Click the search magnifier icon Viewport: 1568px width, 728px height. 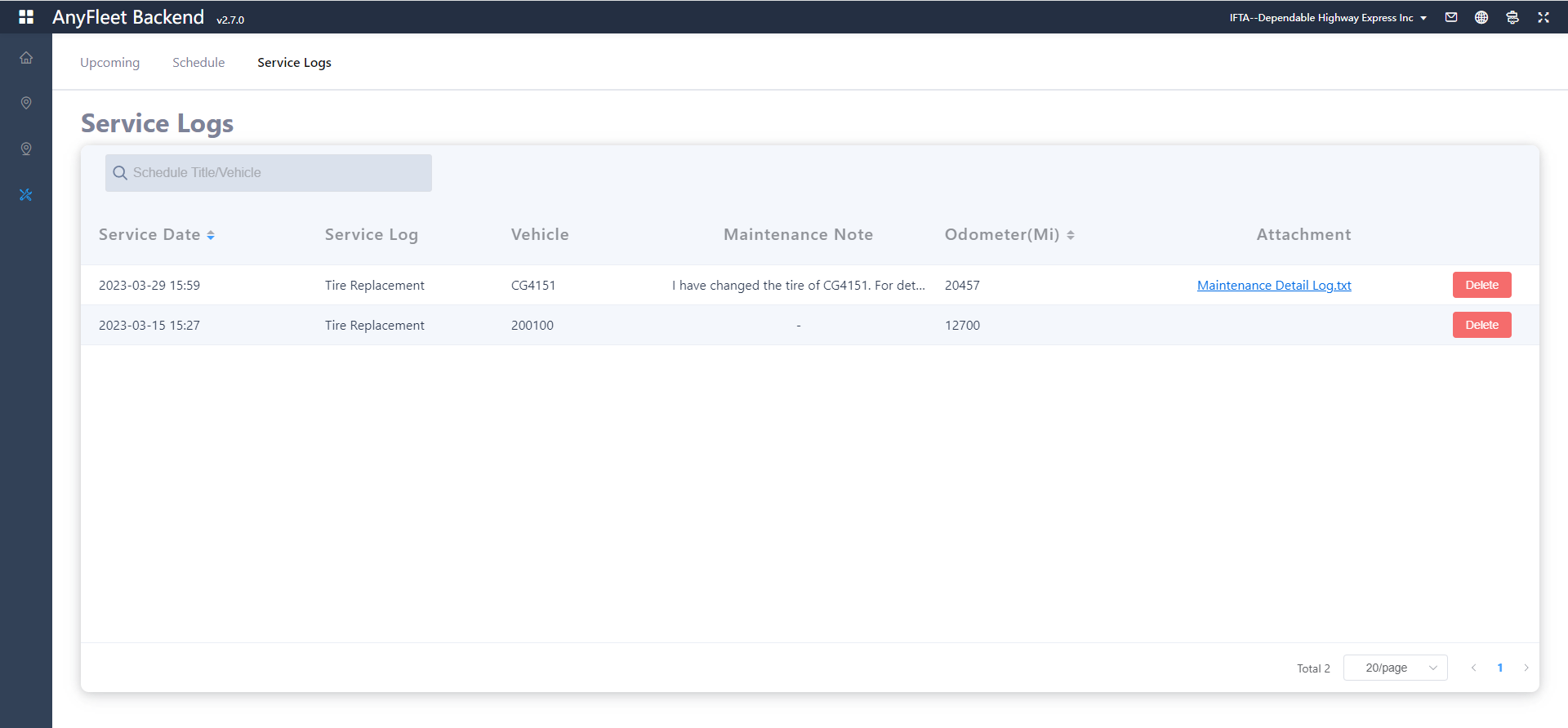(x=120, y=173)
